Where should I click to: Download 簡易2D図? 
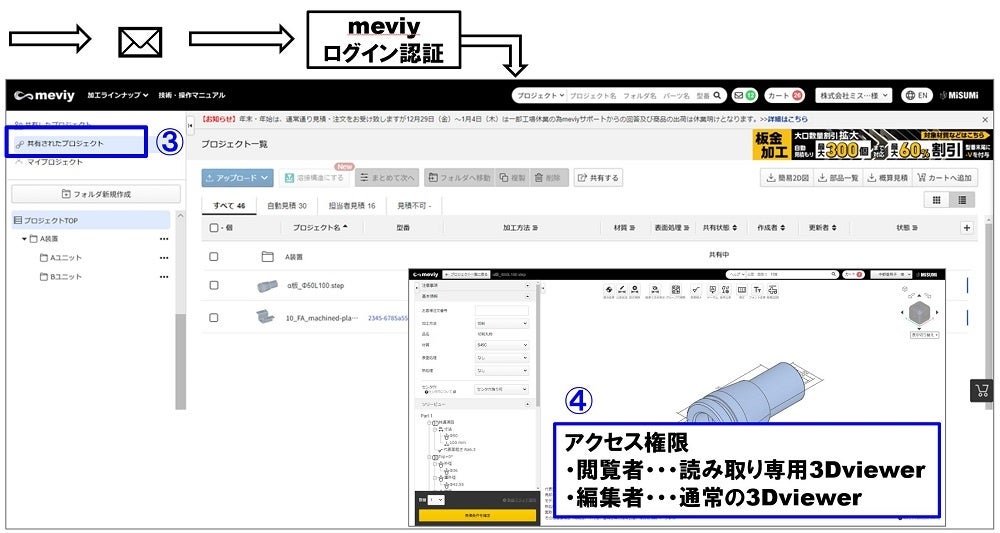point(788,178)
